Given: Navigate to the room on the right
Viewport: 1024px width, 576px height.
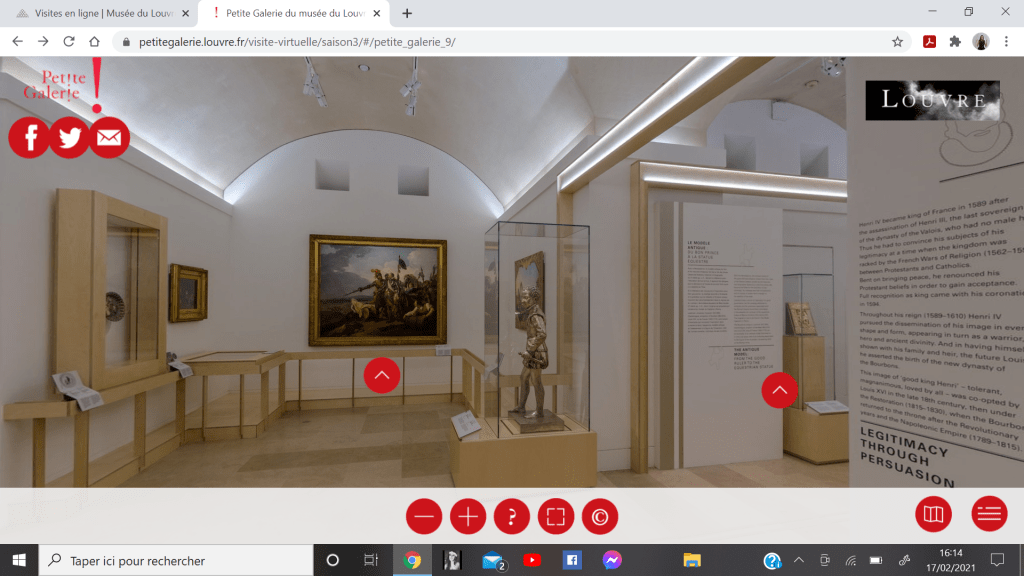Looking at the screenshot, I should pyautogui.click(x=779, y=389).
